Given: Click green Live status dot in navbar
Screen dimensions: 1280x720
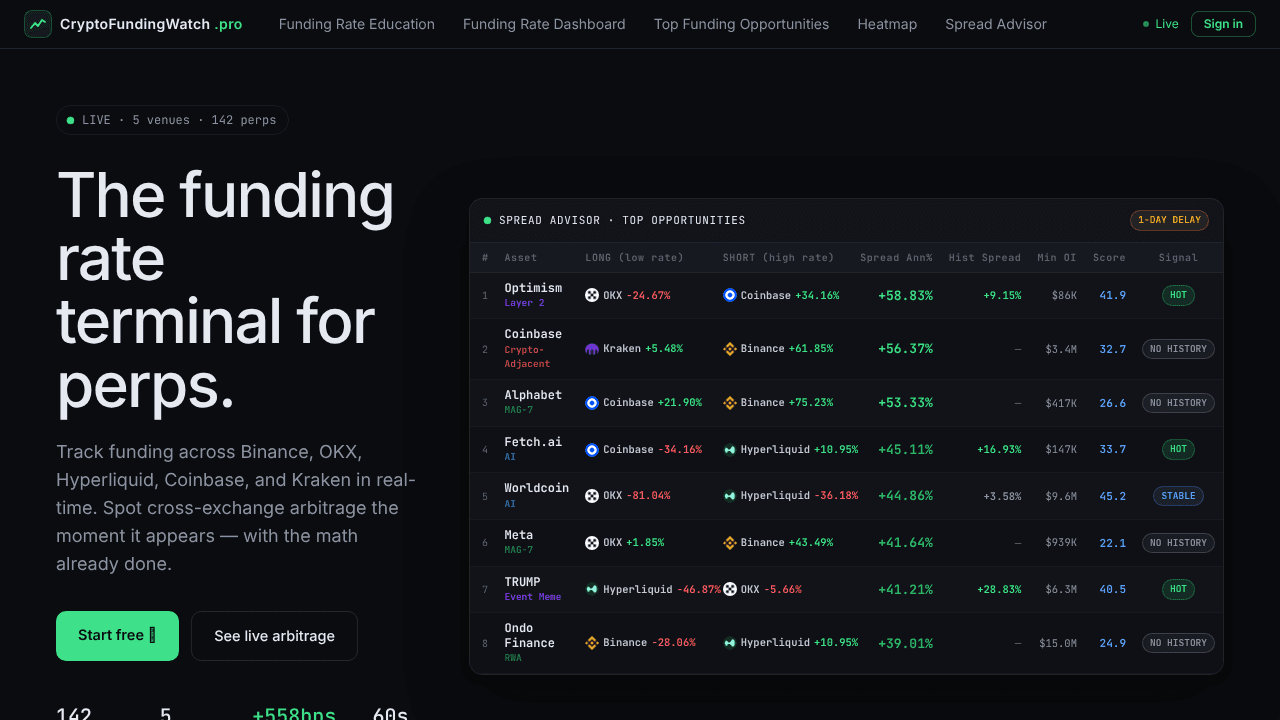Looking at the screenshot, I should pos(1146,24).
